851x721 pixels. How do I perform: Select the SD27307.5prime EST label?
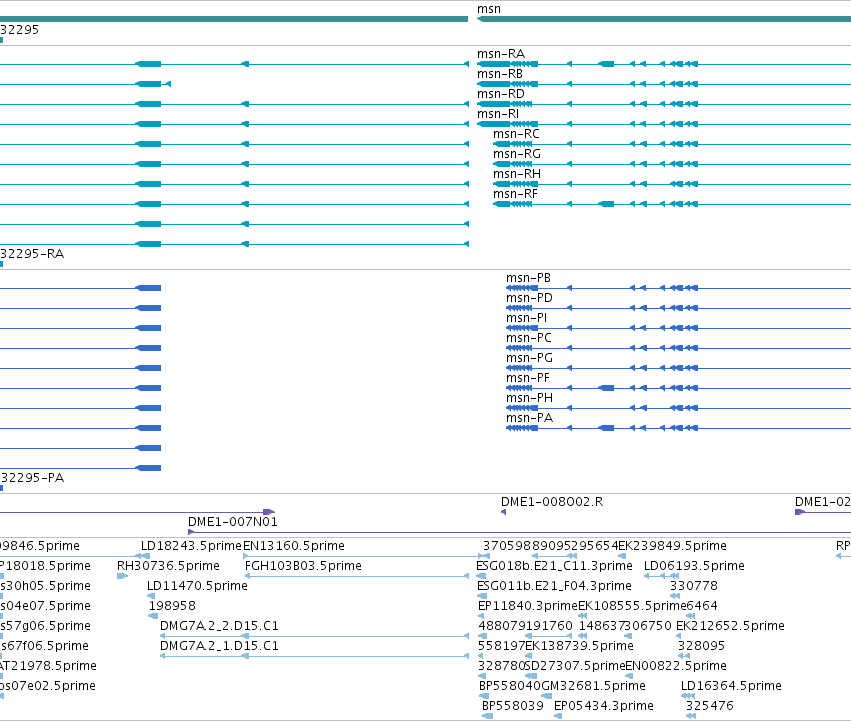575,667
